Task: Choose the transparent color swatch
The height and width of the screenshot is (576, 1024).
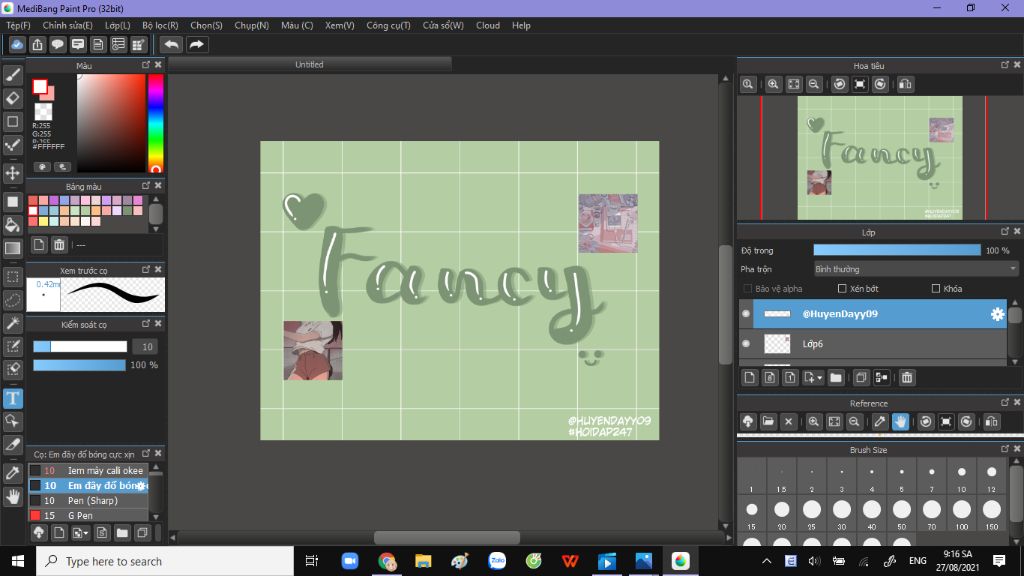Action: (43, 111)
